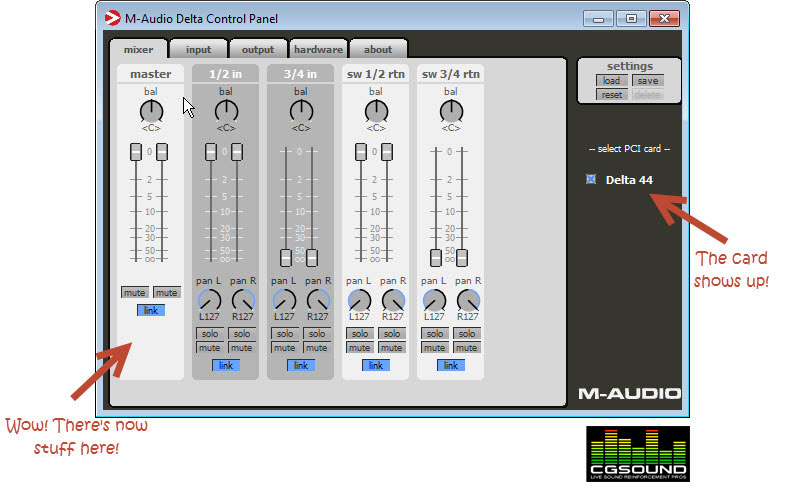Click the 1/2 in pan L knob
Viewport: 785px width, 486px height.
pyautogui.click(x=209, y=300)
